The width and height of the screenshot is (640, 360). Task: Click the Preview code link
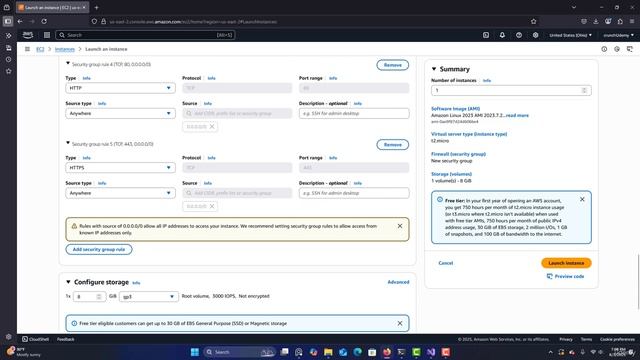[x=565, y=276]
